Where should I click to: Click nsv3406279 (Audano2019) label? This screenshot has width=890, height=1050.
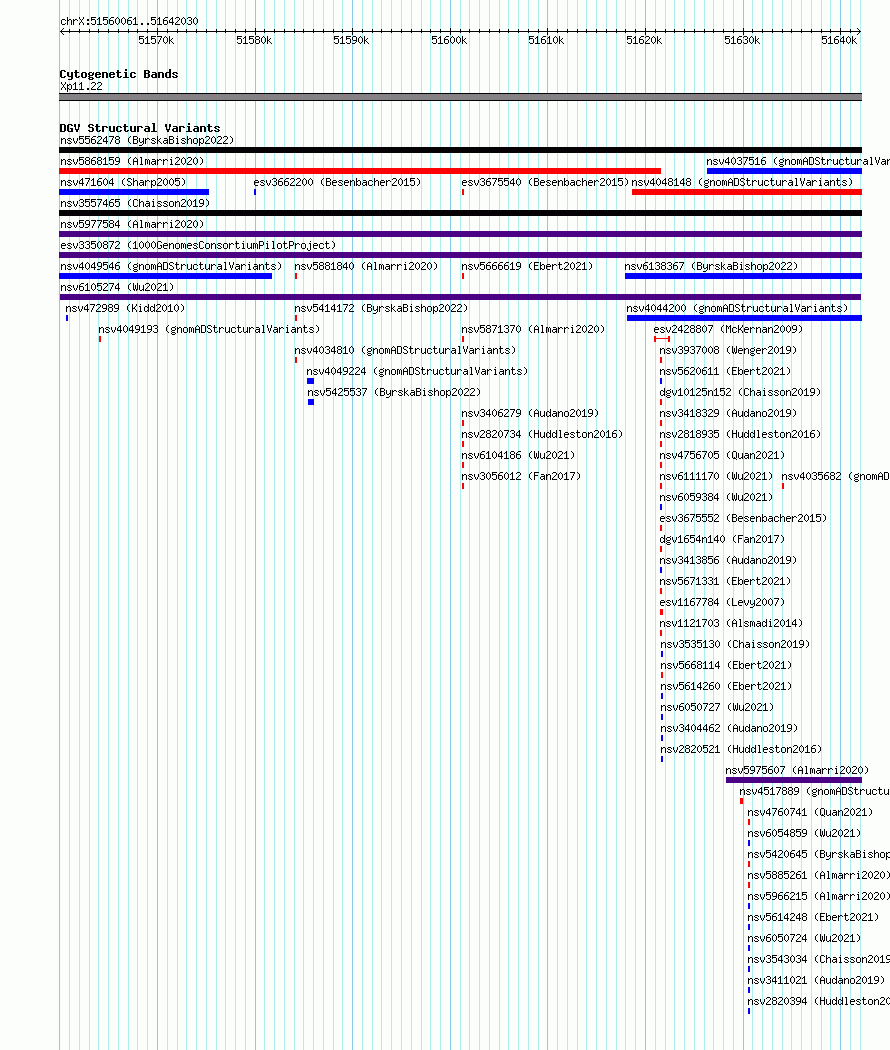pos(530,413)
